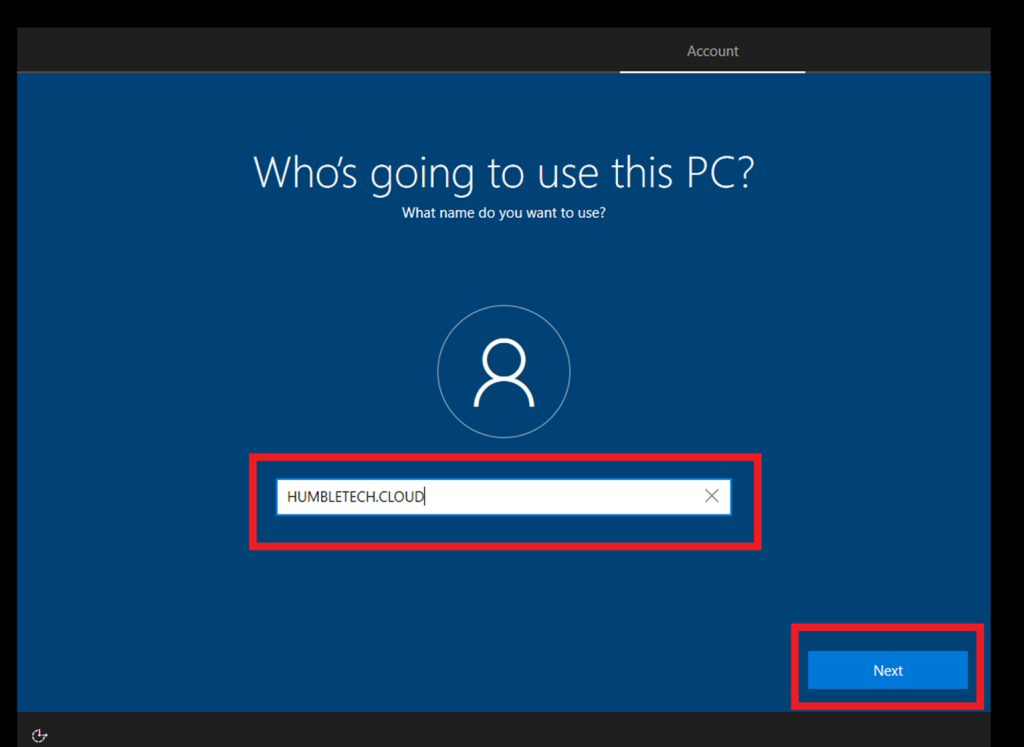Click the text cursor after CLOUD in the name field
1024x747 pixels.
pyautogui.click(x=426, y=497)
